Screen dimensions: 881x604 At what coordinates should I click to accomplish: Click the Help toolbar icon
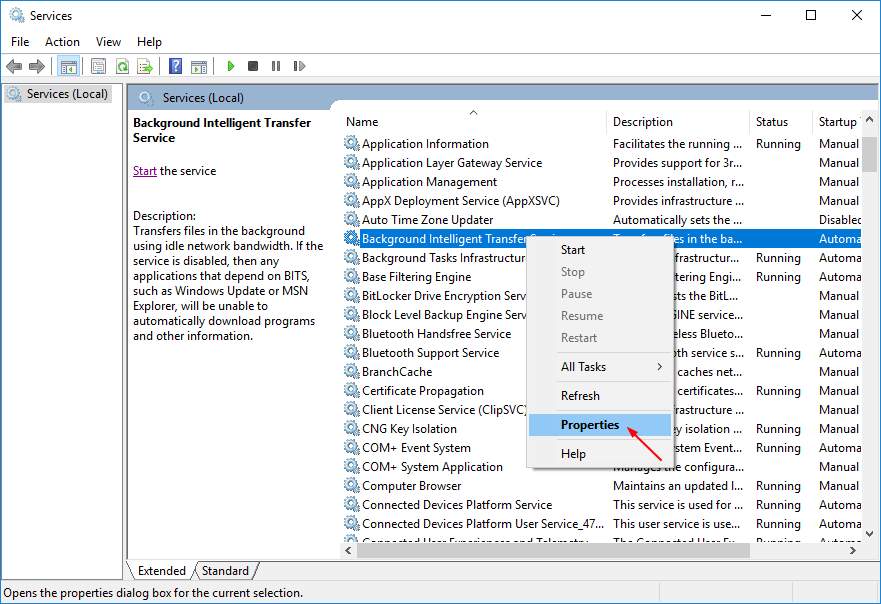(x=174, y=66)
